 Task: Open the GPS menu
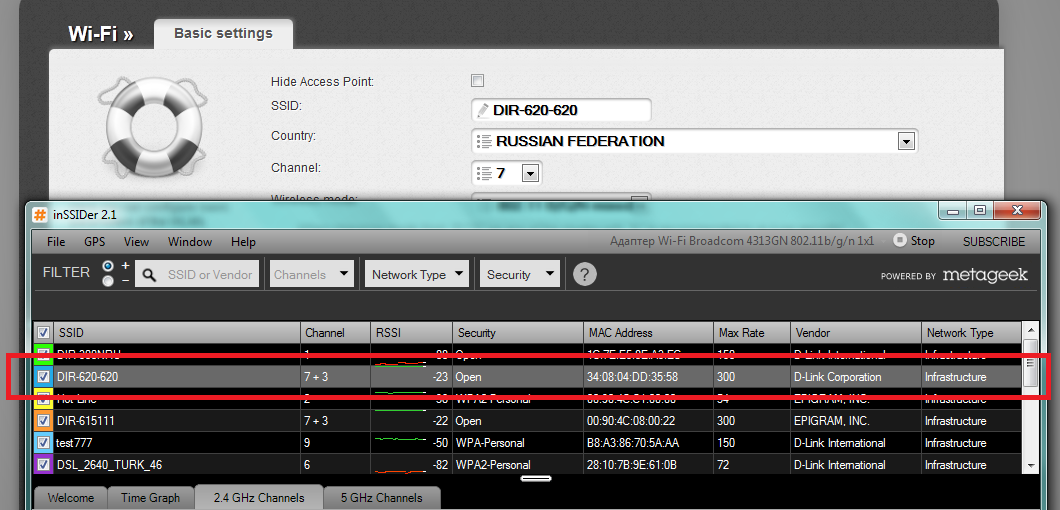(x=95, y=241)
